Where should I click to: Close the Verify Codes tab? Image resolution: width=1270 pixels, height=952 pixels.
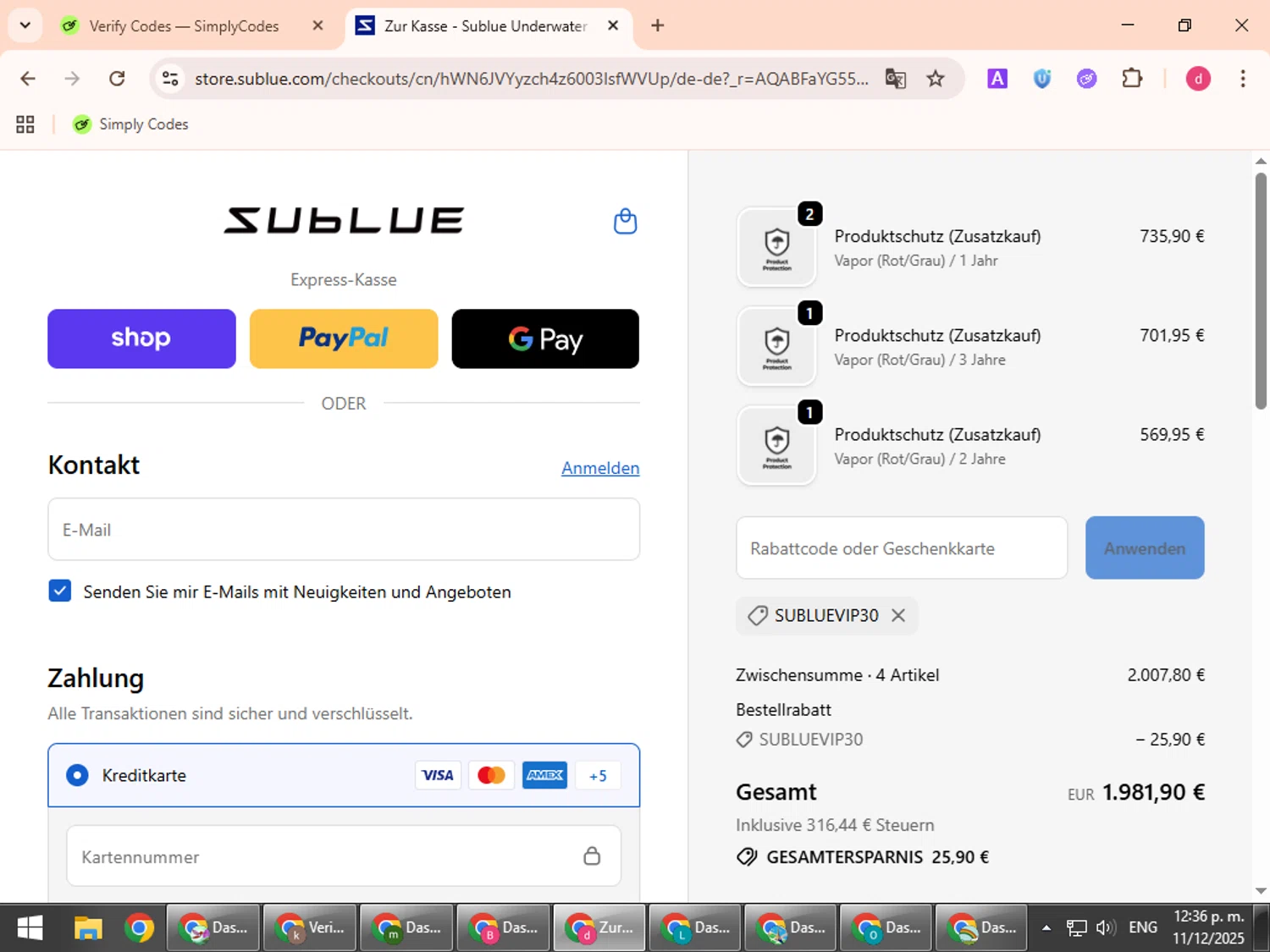[317, 25]
